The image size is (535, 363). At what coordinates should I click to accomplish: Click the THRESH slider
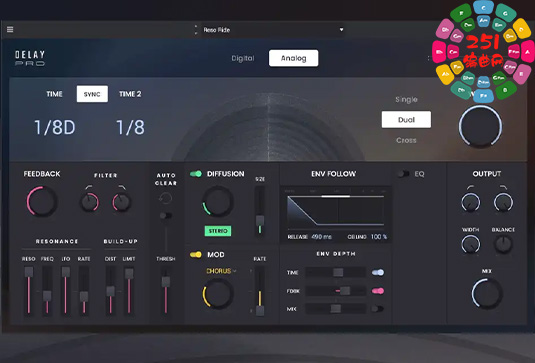(x=166, y=290)
